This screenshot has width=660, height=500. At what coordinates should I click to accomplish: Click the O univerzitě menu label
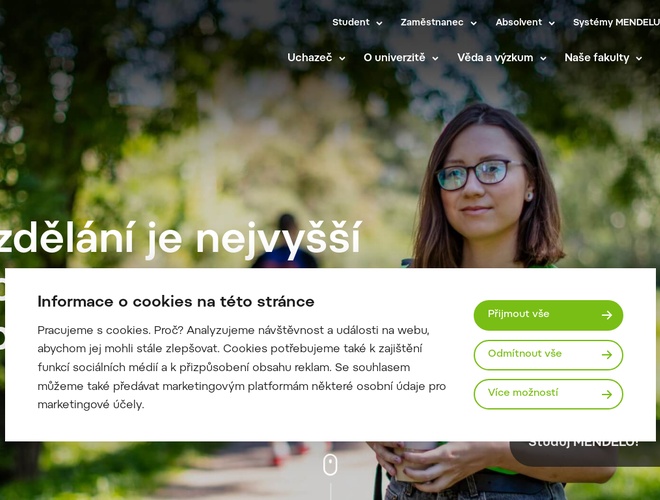coord(394,58)
